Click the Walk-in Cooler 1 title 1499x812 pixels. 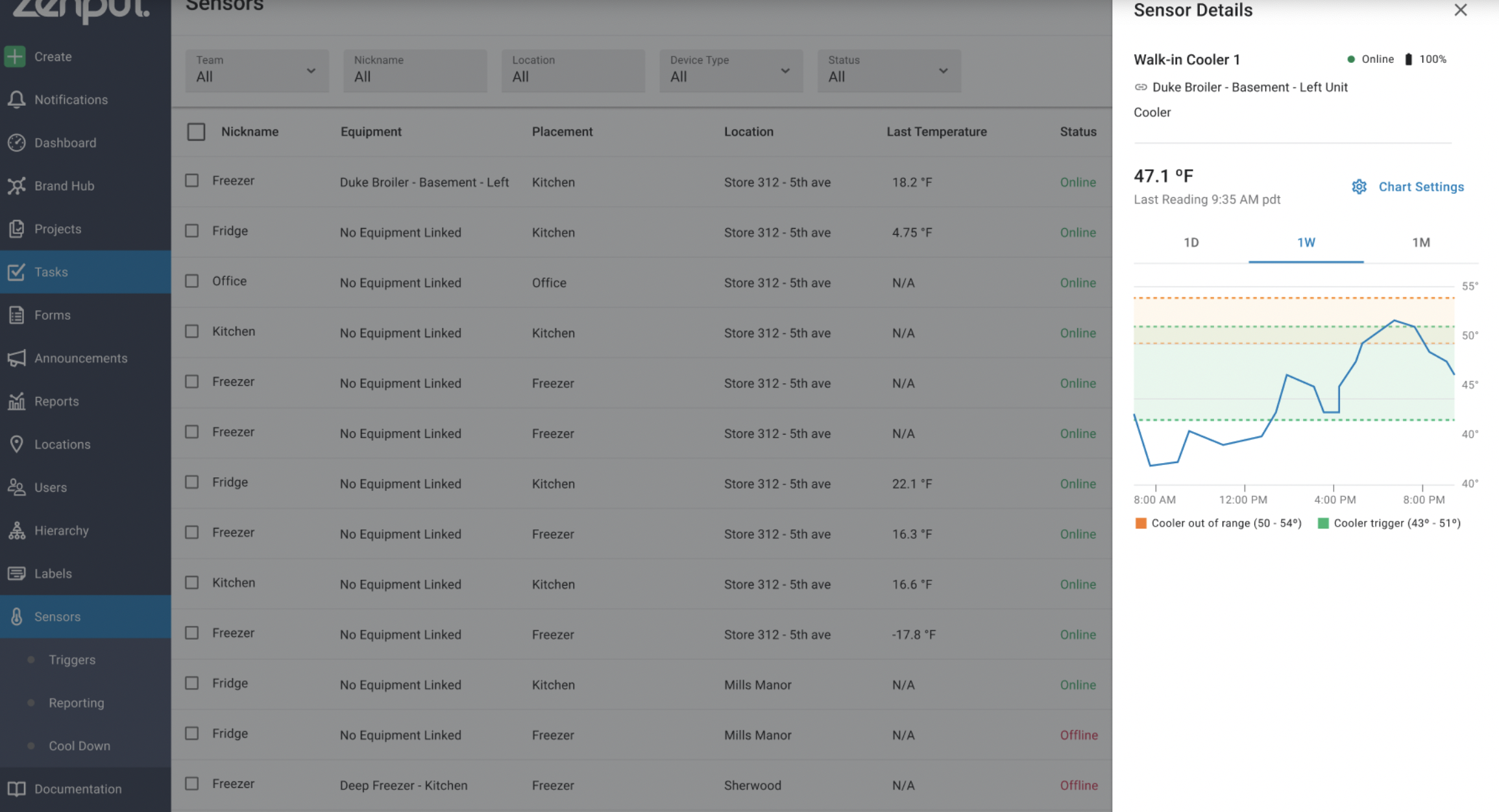1187,60
